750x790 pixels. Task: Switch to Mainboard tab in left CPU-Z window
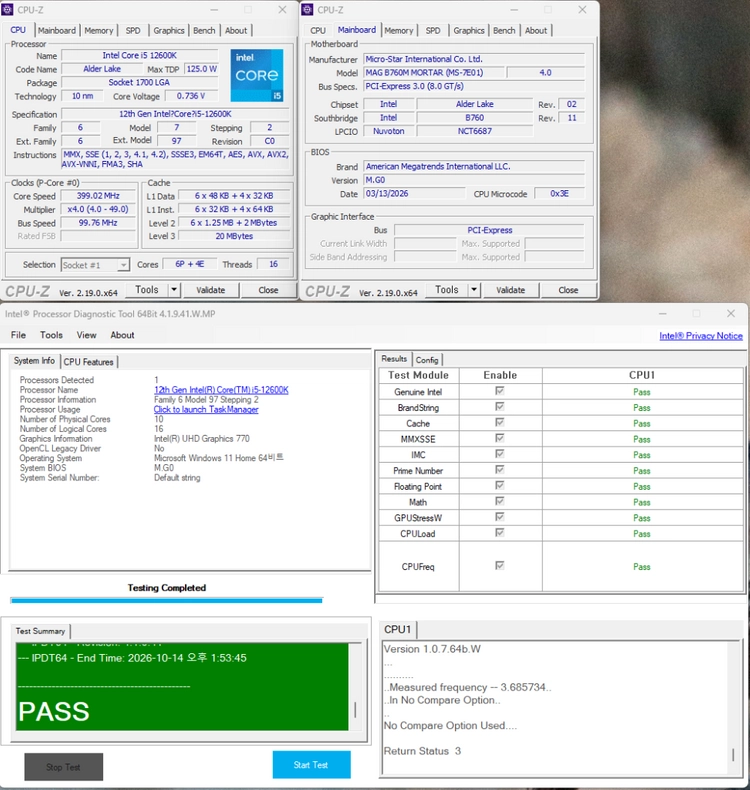(x=57, y=31)
